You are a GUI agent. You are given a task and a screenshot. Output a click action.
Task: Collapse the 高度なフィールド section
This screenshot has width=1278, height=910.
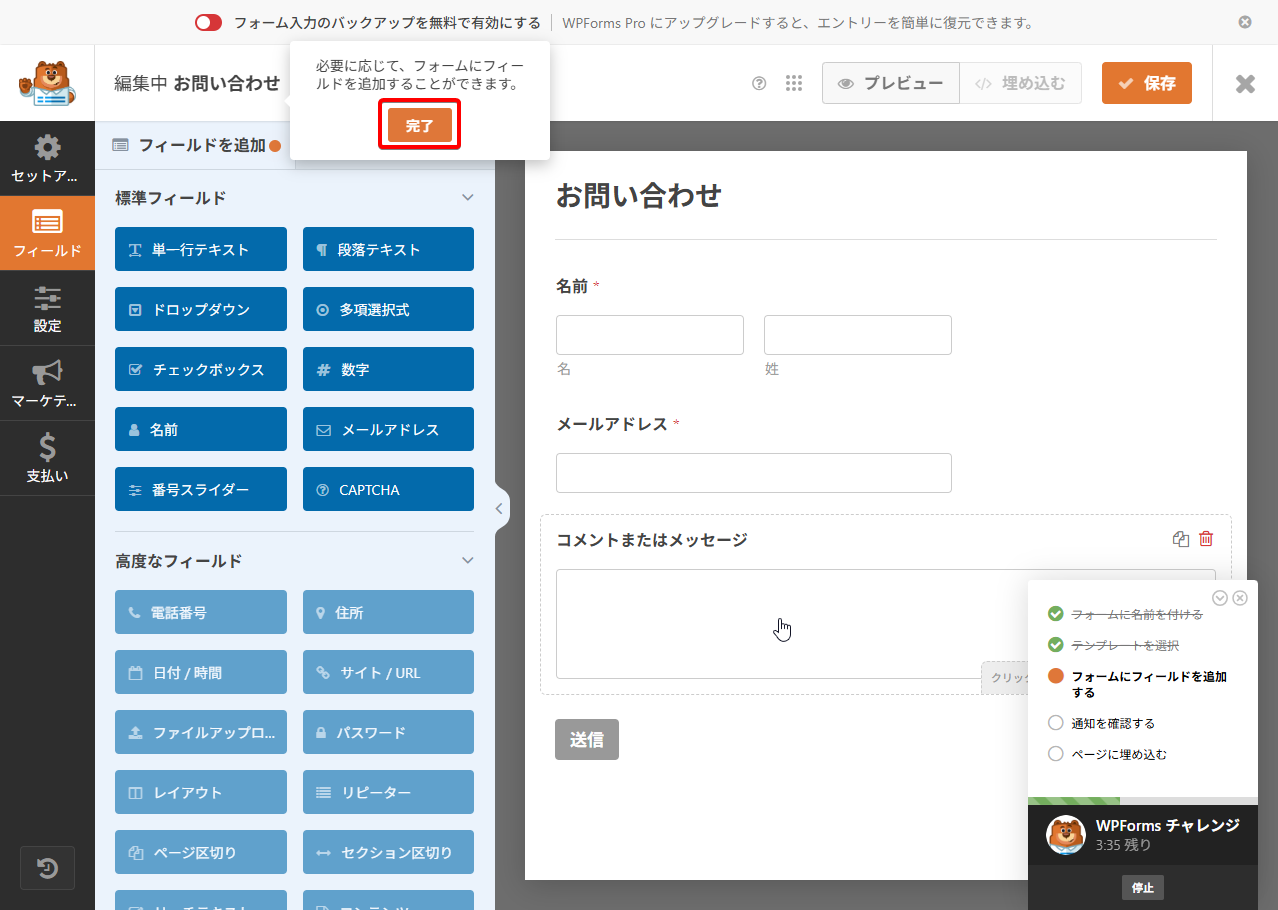click(x=467, y=561)
